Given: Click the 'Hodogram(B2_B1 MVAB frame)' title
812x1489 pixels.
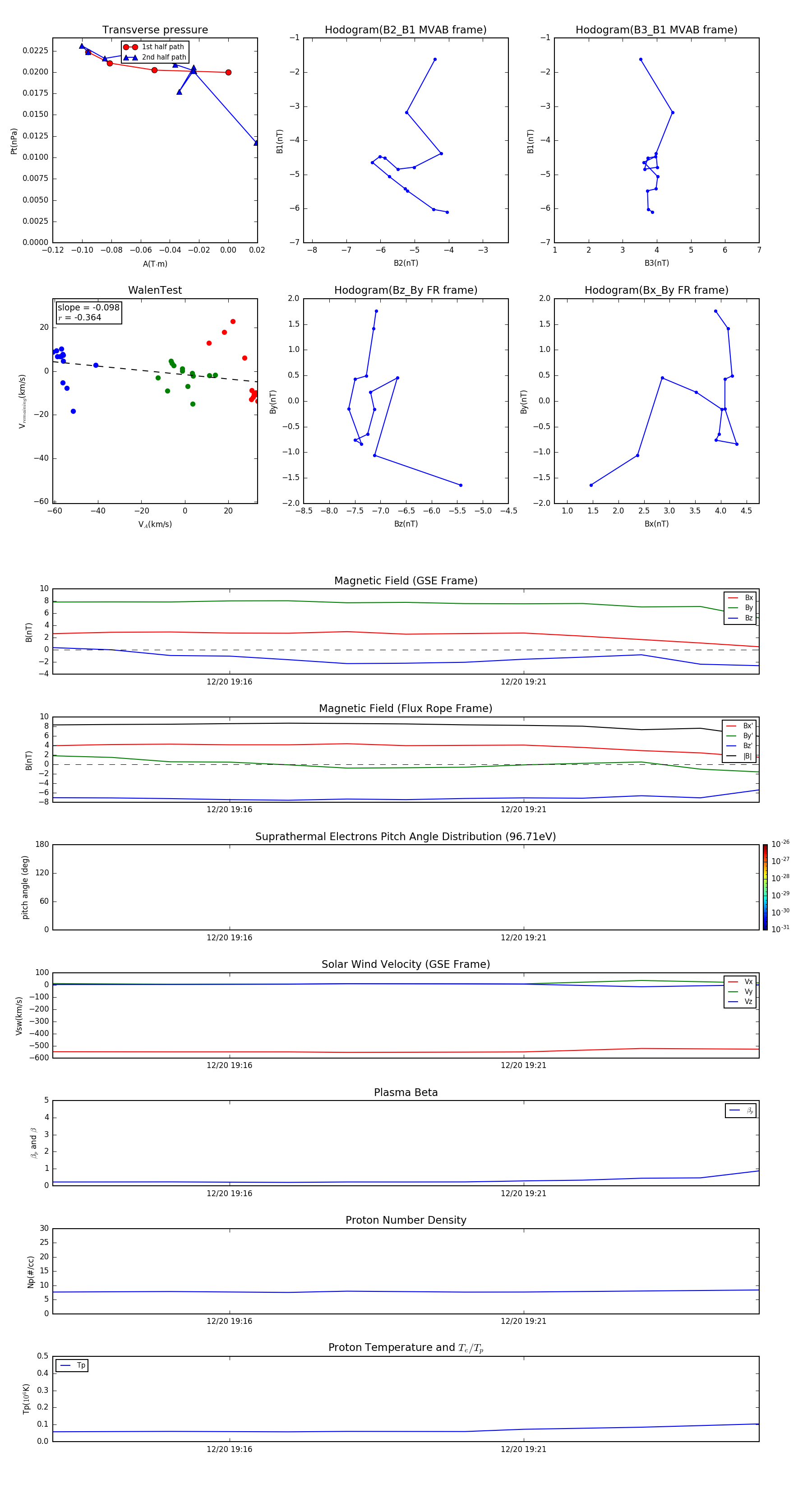Looking at the screenshot, I should 406,30.
